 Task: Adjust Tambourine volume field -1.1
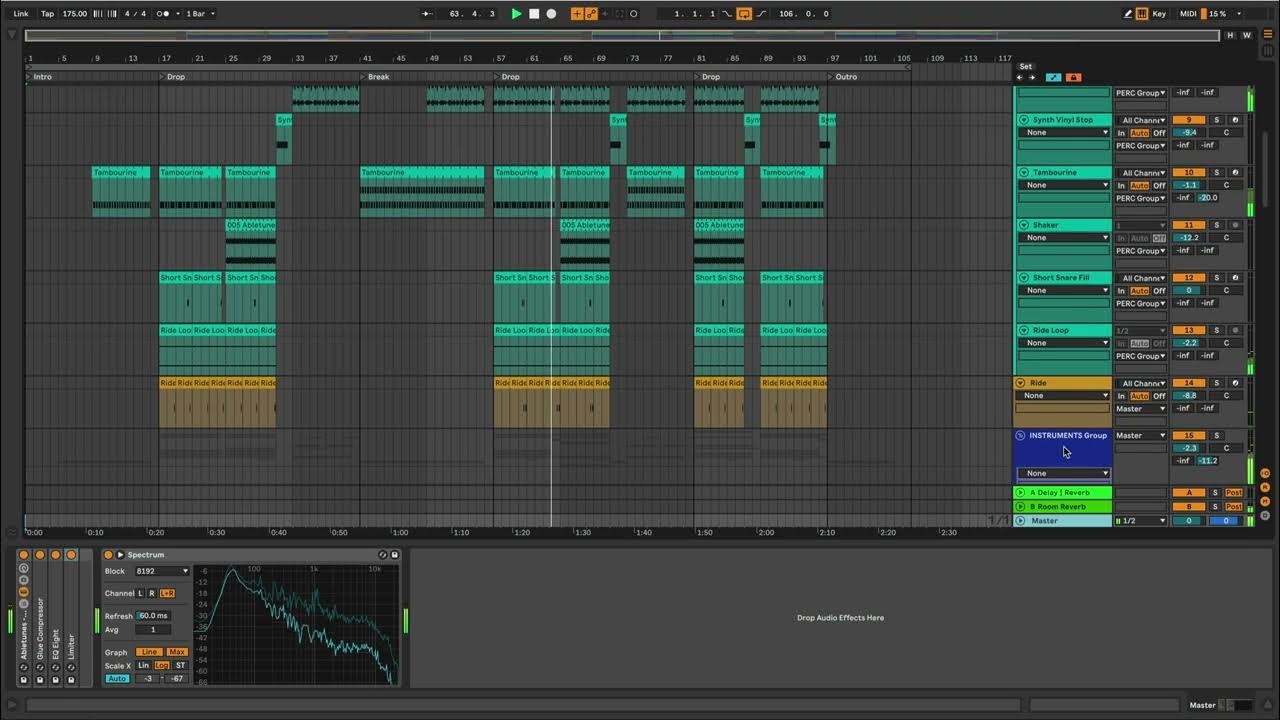[x=1189, y=185]
